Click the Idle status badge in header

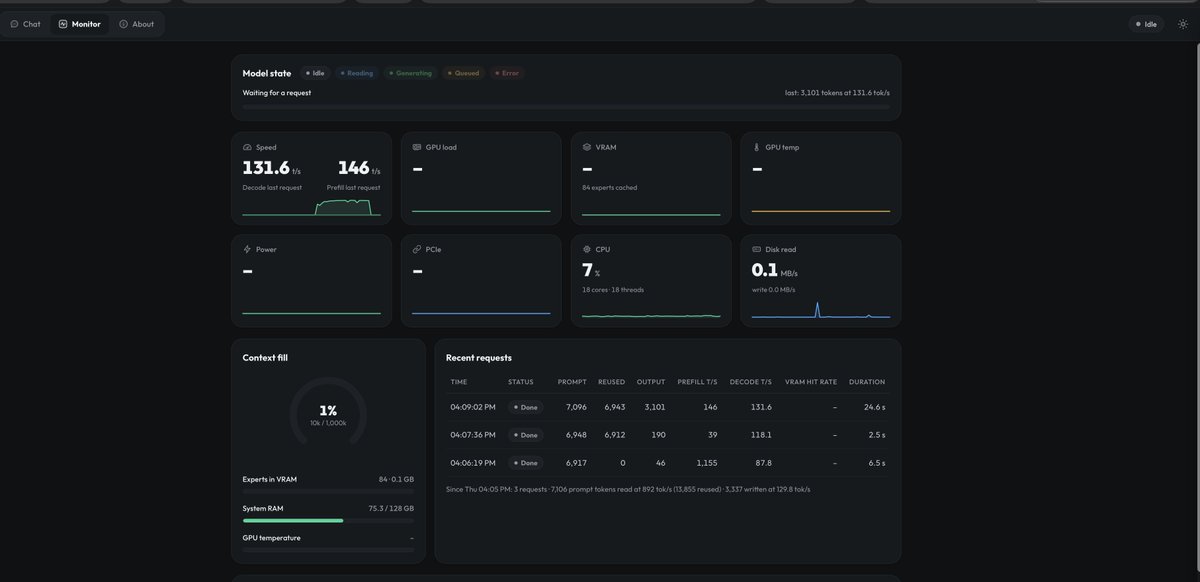[x=1146, y=24]
